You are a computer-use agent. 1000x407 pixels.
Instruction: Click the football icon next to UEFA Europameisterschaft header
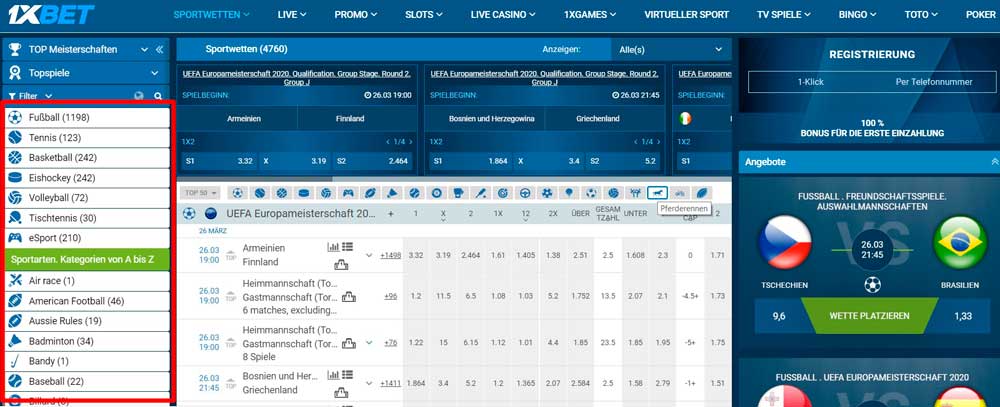(x=189, y=214)
